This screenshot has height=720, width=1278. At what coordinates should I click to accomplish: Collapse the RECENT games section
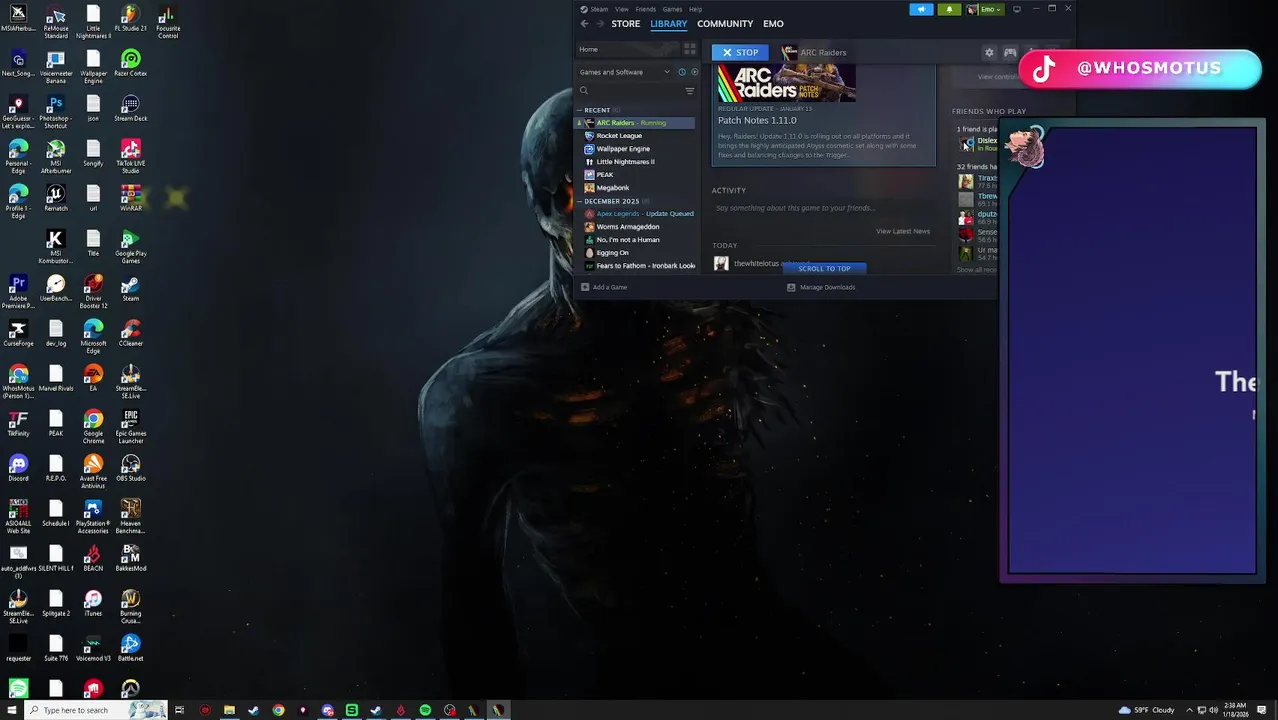(x=597, y=110)
